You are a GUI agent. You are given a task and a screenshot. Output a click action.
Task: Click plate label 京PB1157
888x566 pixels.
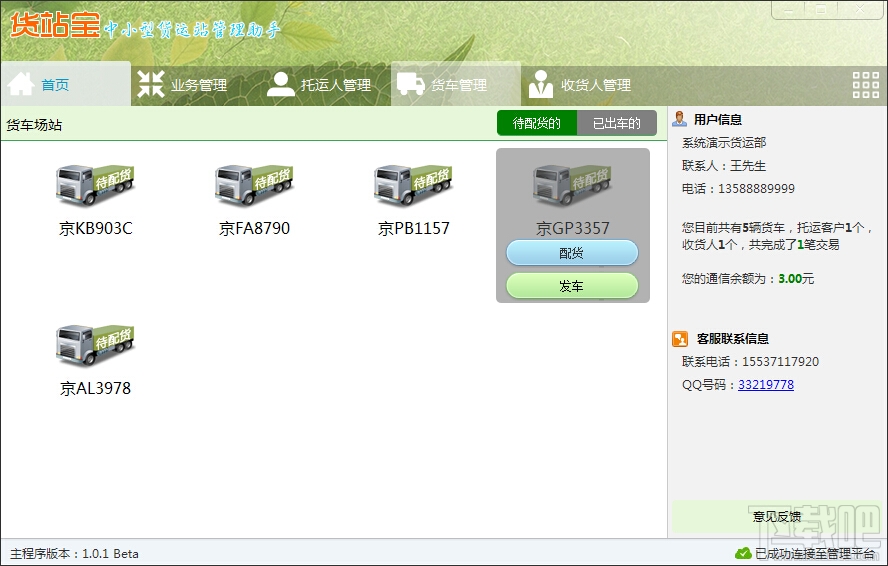pos(413,228)
